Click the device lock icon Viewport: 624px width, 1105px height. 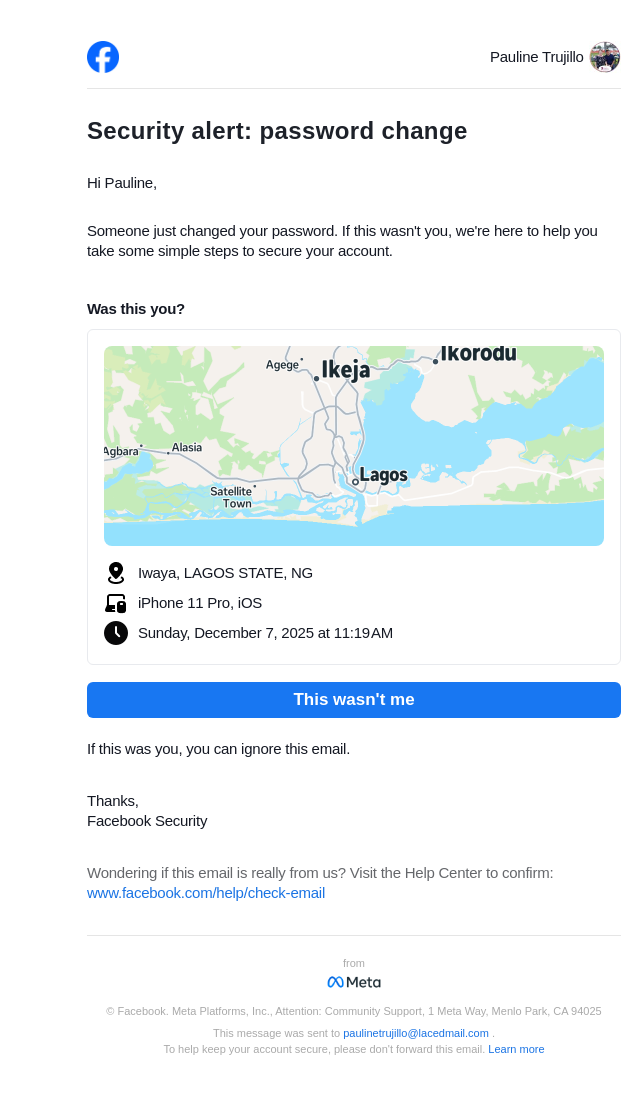[x=116, y=603]
